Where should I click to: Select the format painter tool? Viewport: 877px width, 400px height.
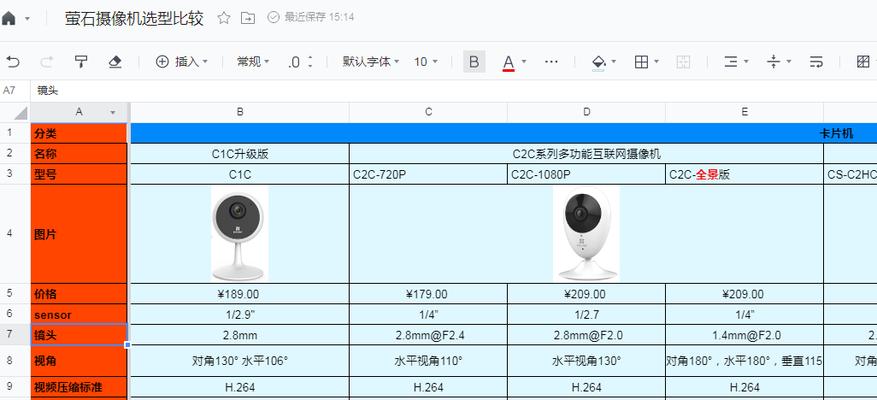[81, 62]
